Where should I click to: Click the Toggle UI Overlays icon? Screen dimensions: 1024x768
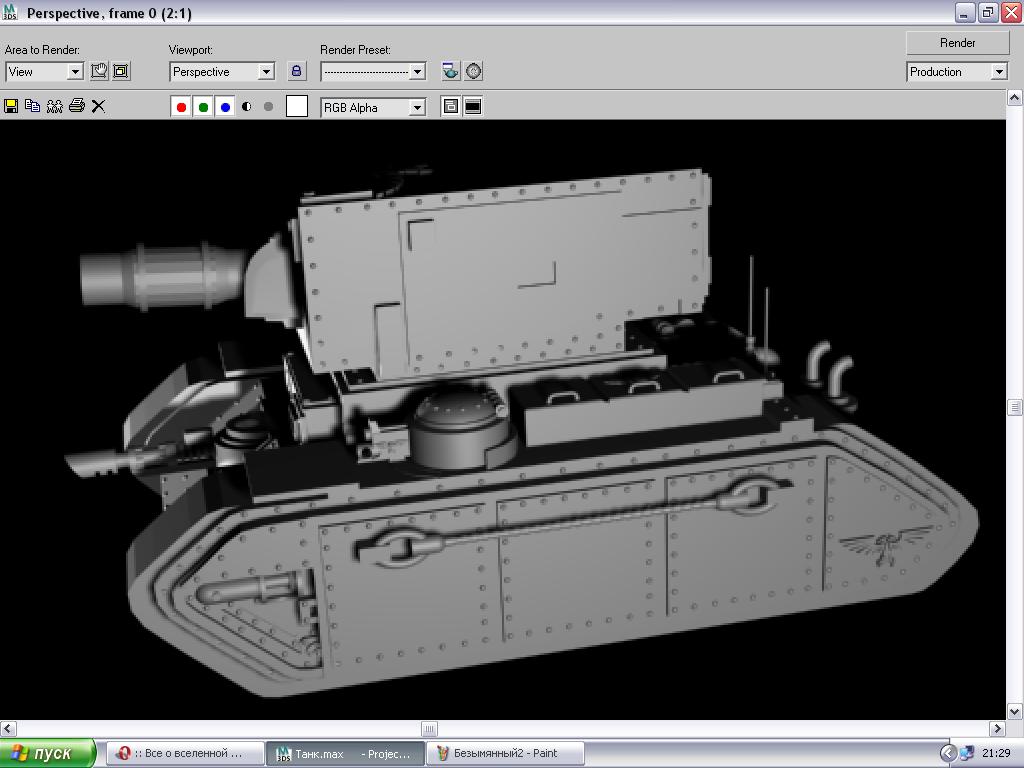pos(451,106)
